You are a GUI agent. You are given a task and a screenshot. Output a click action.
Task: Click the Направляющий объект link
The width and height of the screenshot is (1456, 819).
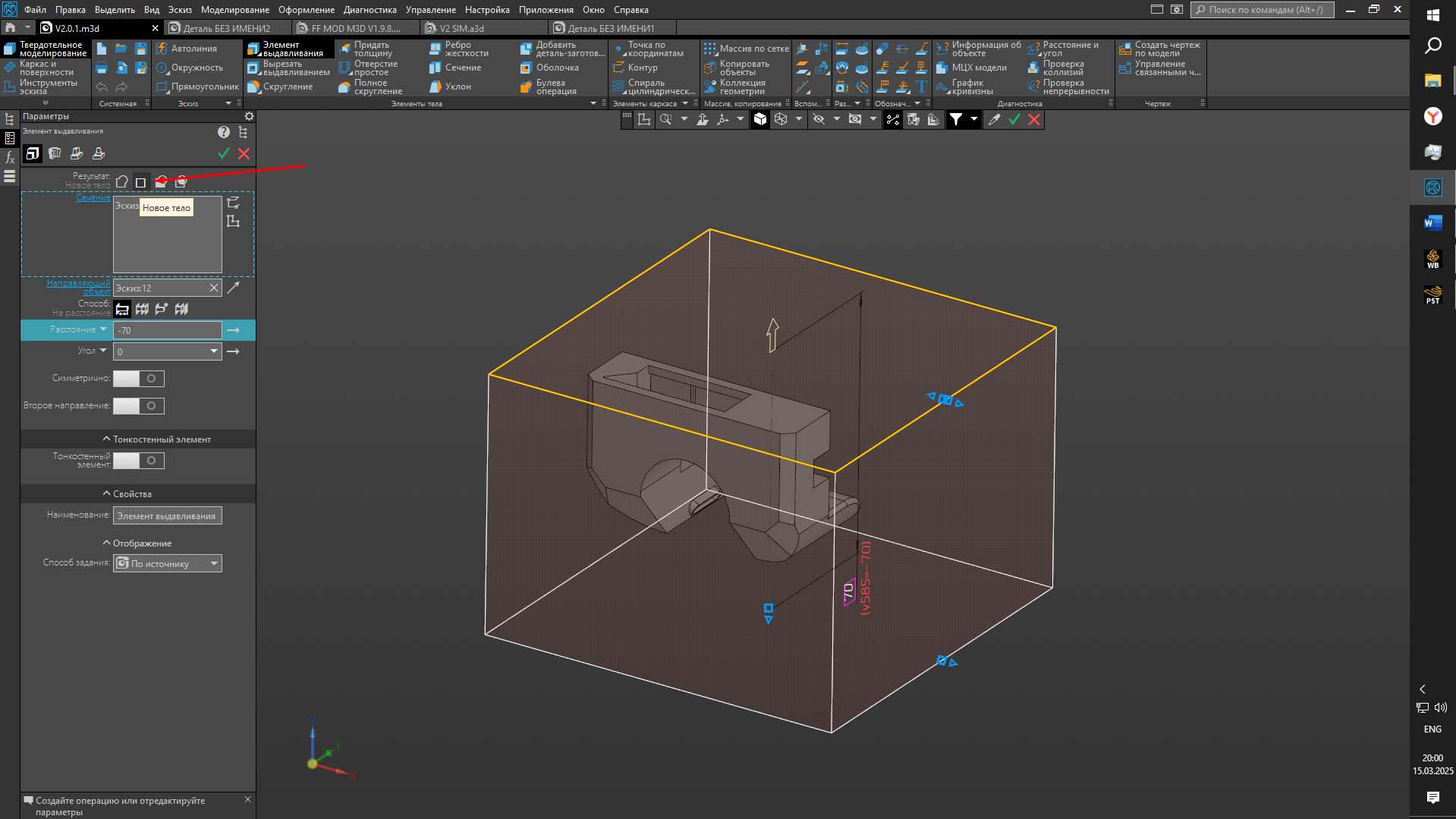[79, 287]
